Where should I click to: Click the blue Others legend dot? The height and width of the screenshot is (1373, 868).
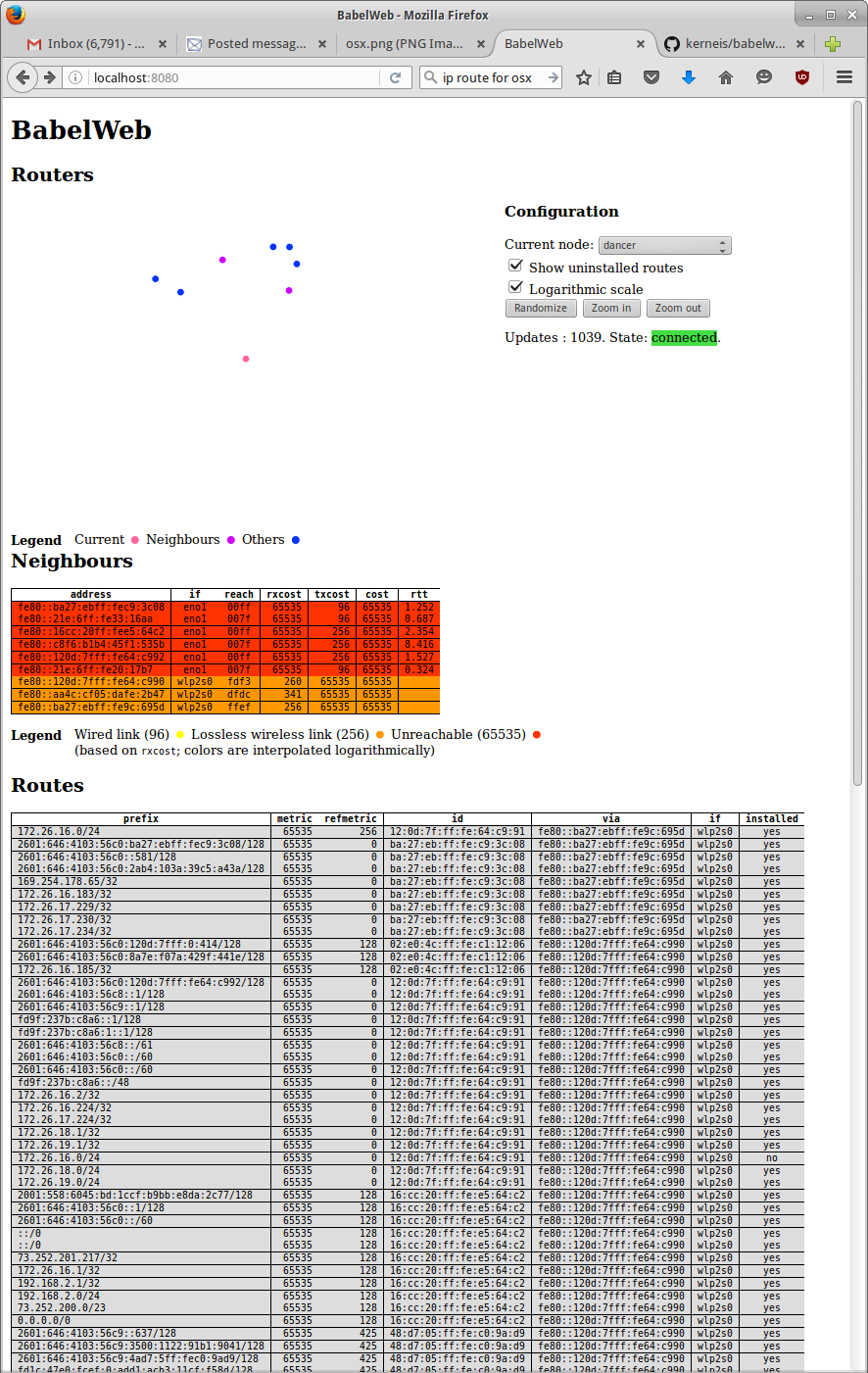(x=296, y=540)
